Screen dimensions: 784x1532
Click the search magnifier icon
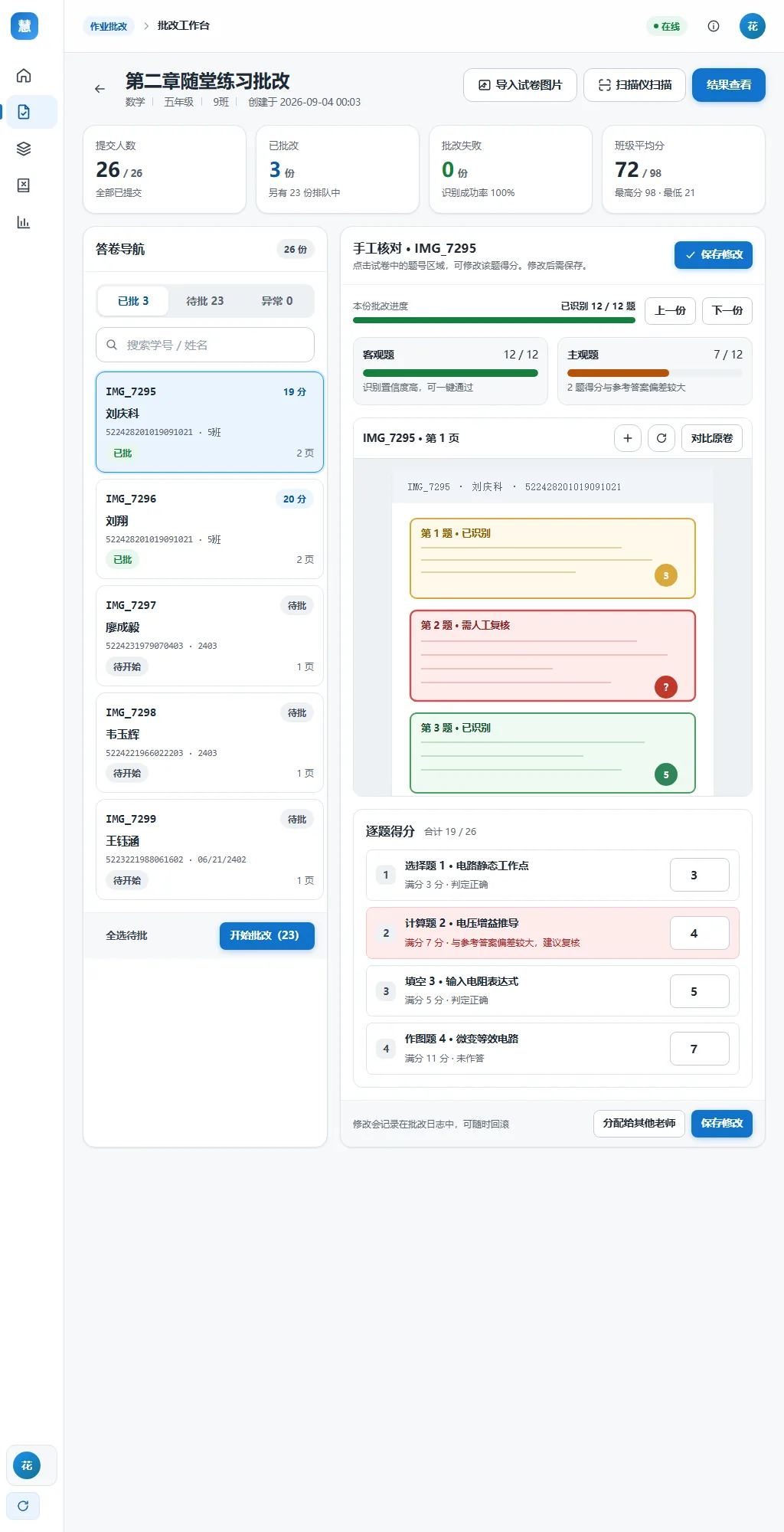coord(112,345)
